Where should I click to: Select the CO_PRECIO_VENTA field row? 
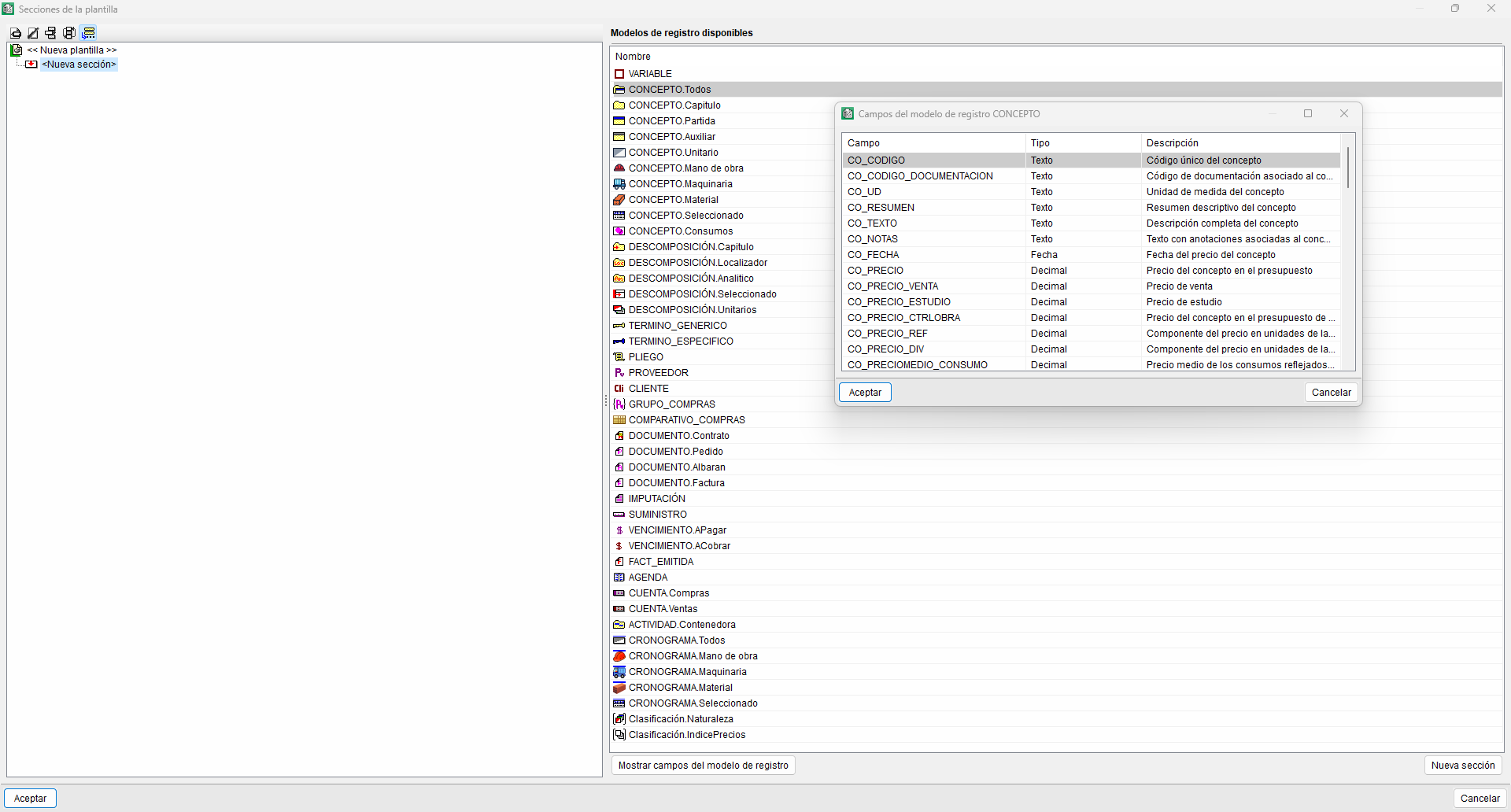[1091, 286]
